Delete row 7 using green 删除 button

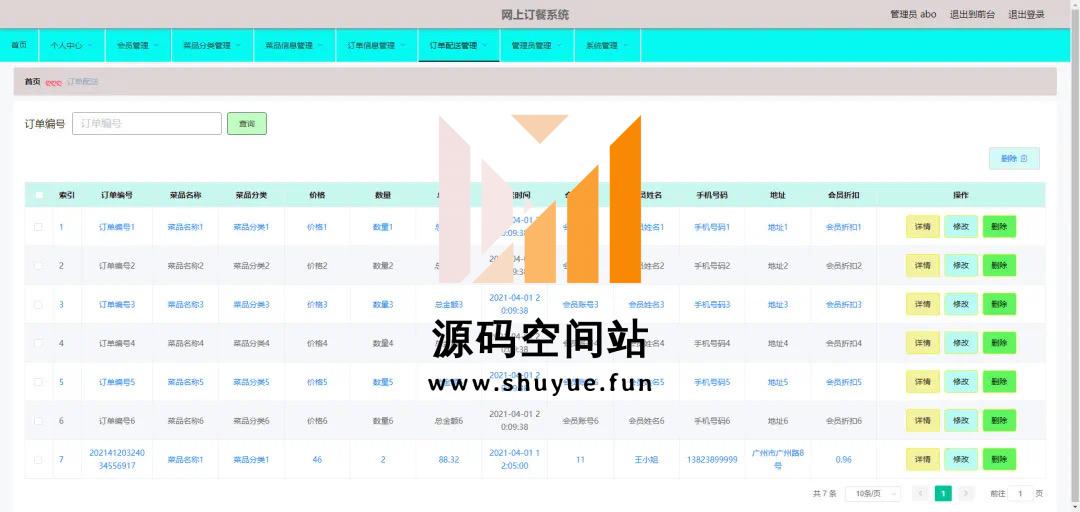998,459
